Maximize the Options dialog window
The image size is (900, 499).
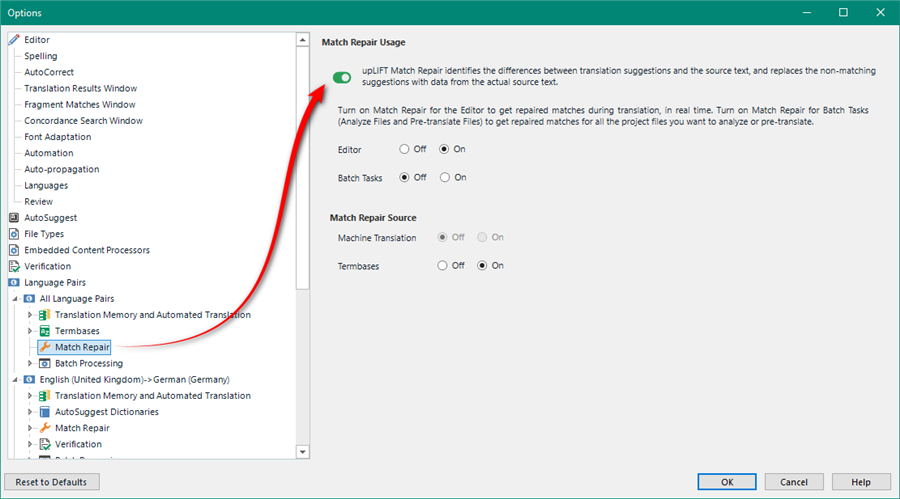(843, 13)
